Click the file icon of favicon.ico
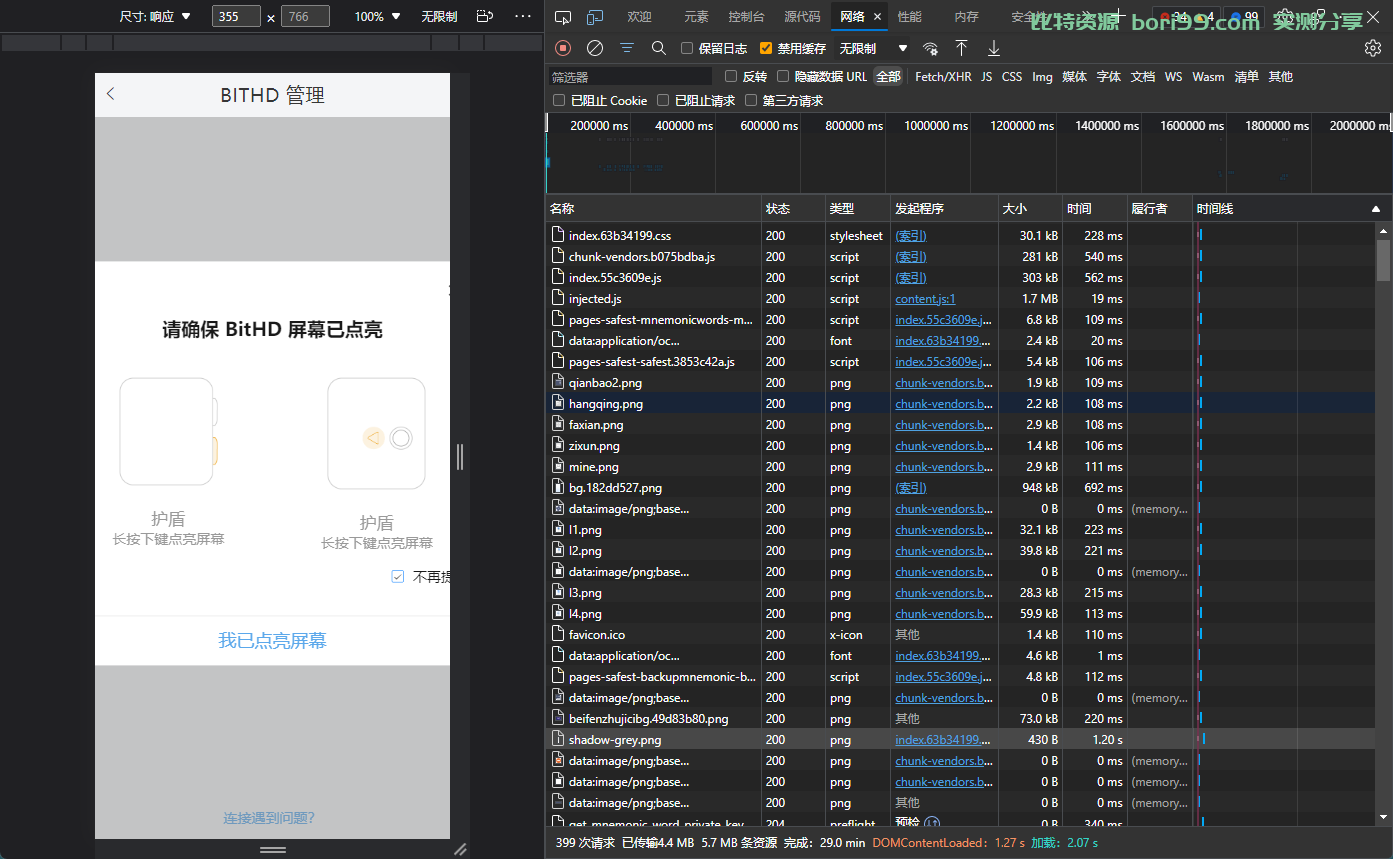Viewport: 1393px width, 859px height. tap(558, 635)
